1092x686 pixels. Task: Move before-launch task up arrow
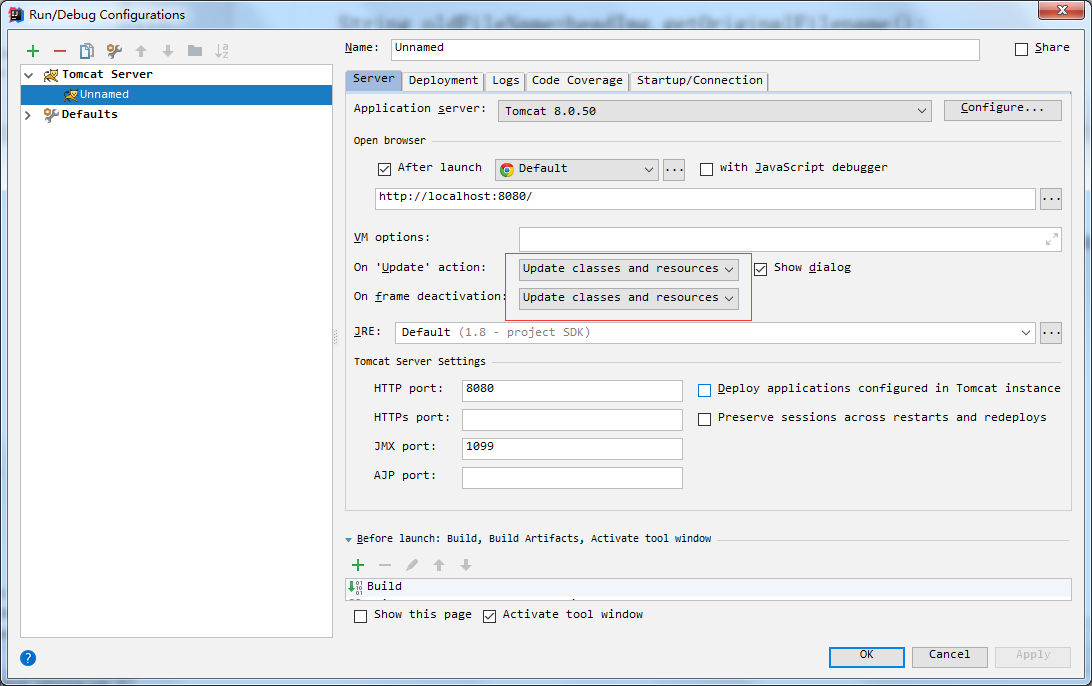(x=439, y=565)
